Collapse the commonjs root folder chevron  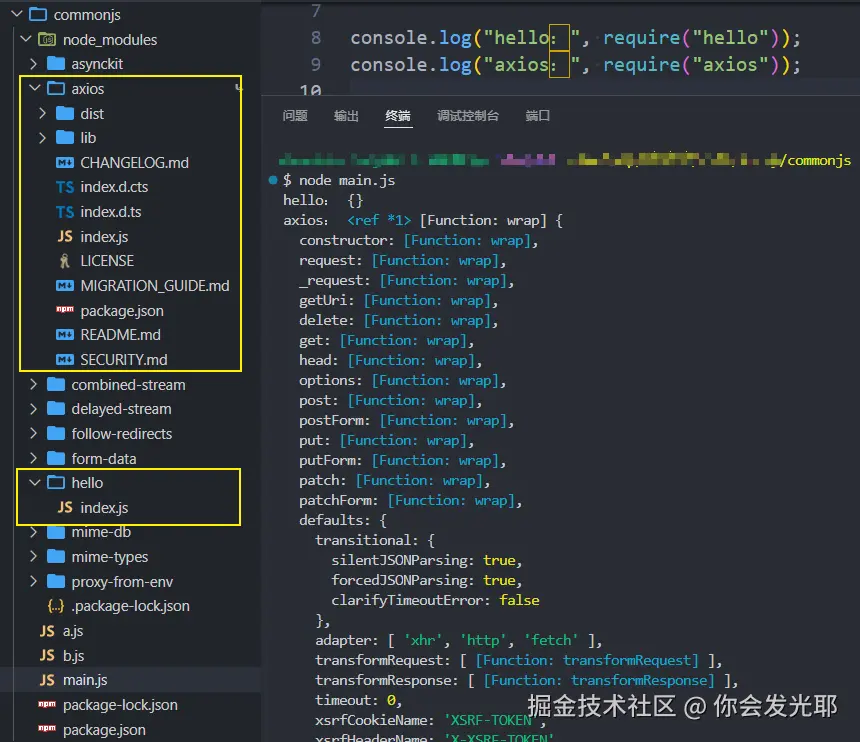[x=17, y=14]
